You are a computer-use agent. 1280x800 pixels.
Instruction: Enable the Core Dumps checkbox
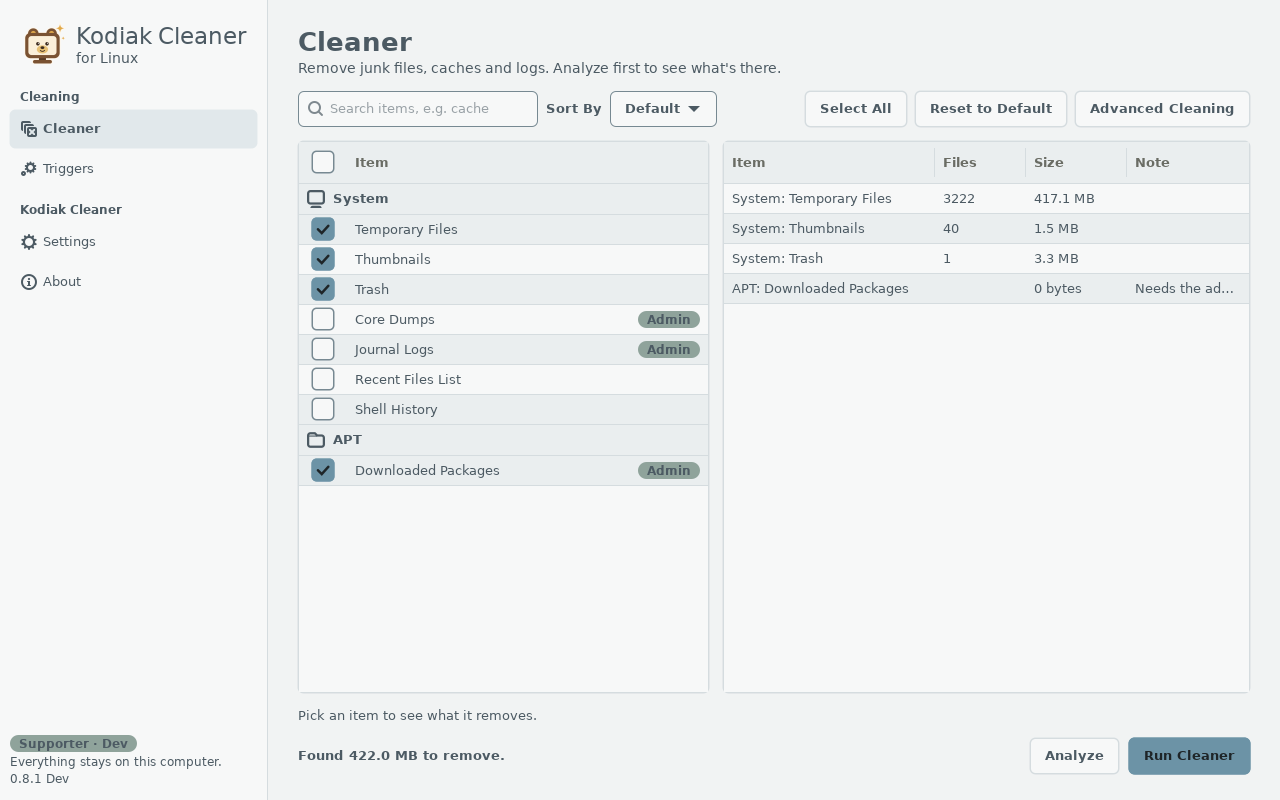pyautogui.click(x=323, y=319)
